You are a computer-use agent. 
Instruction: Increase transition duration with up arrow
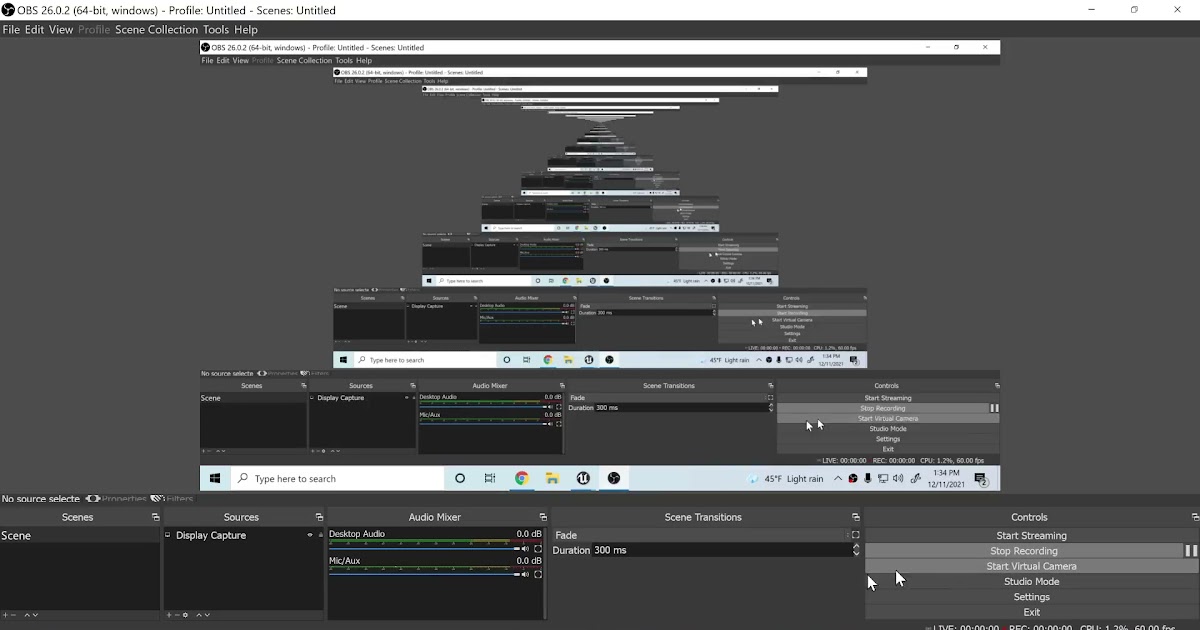pos(856,547)
